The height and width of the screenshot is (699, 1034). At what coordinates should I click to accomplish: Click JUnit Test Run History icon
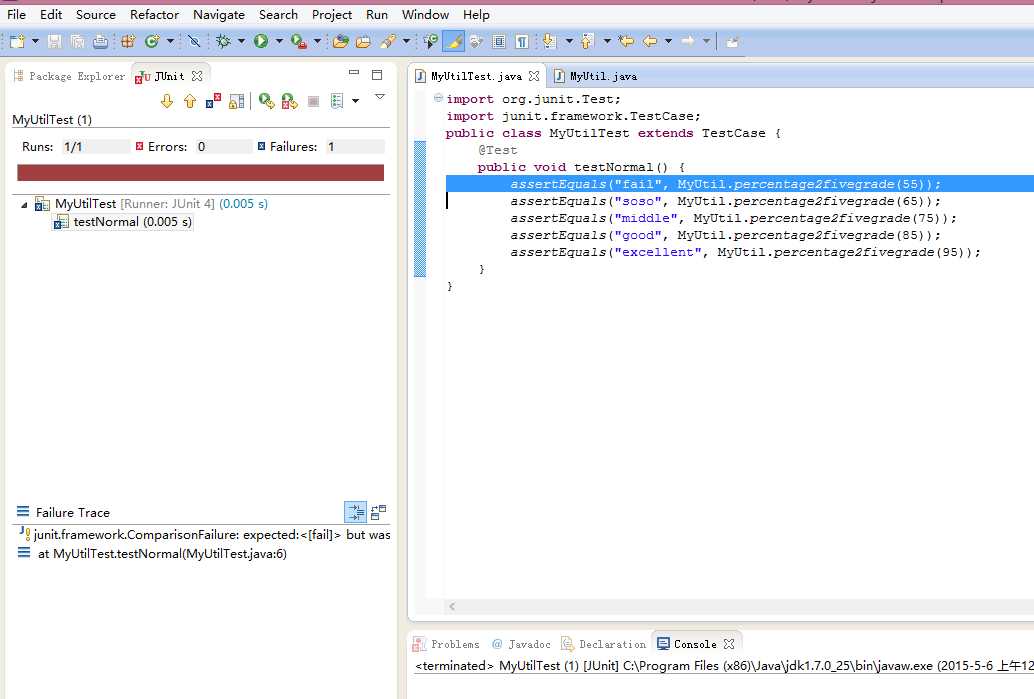[337, 101]
